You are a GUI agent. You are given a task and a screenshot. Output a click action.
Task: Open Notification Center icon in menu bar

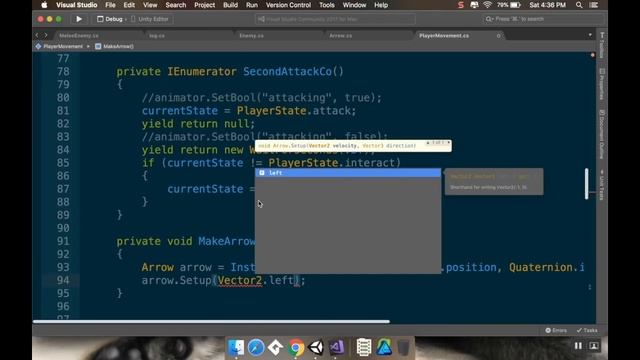(x=594, y=5)
